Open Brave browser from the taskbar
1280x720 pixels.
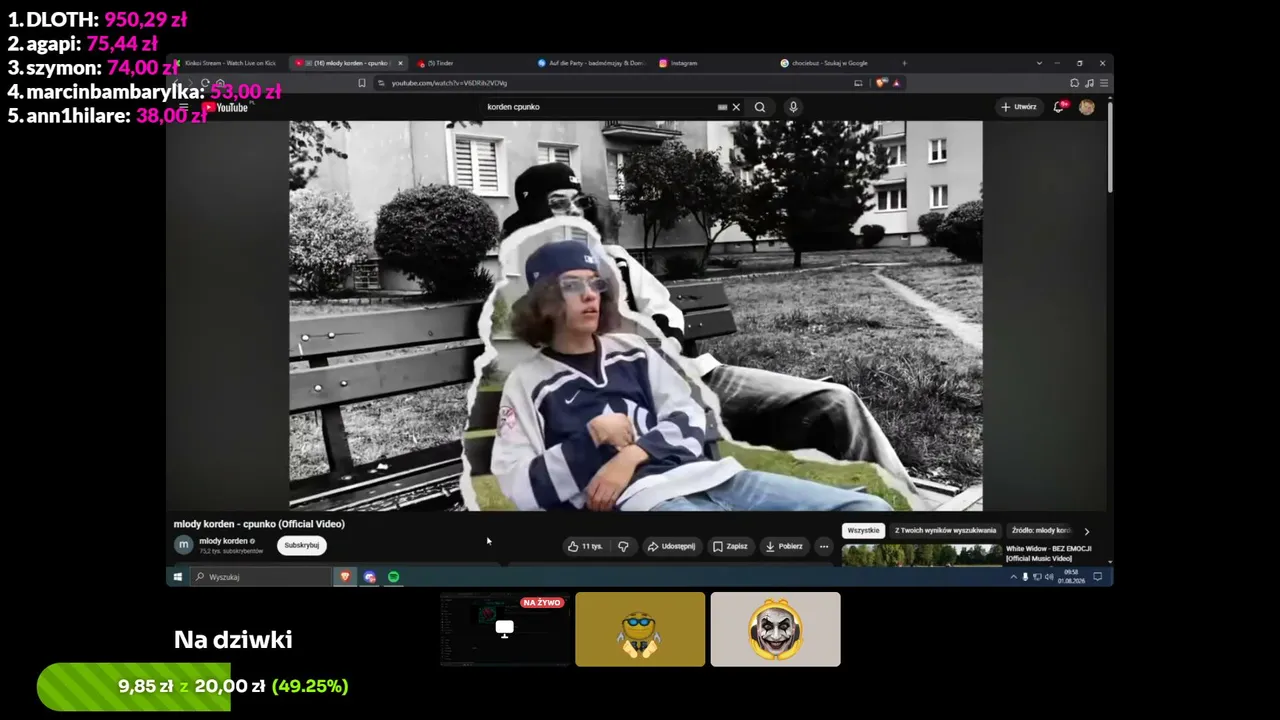coord(345,577)
